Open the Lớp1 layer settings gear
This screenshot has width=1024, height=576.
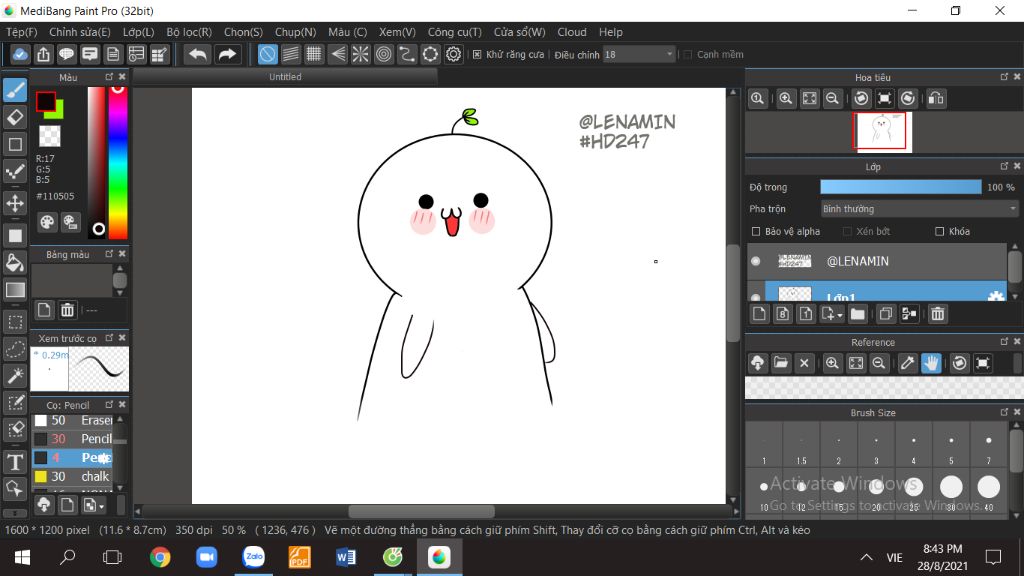pyautogui.click(x=996, y=296)
